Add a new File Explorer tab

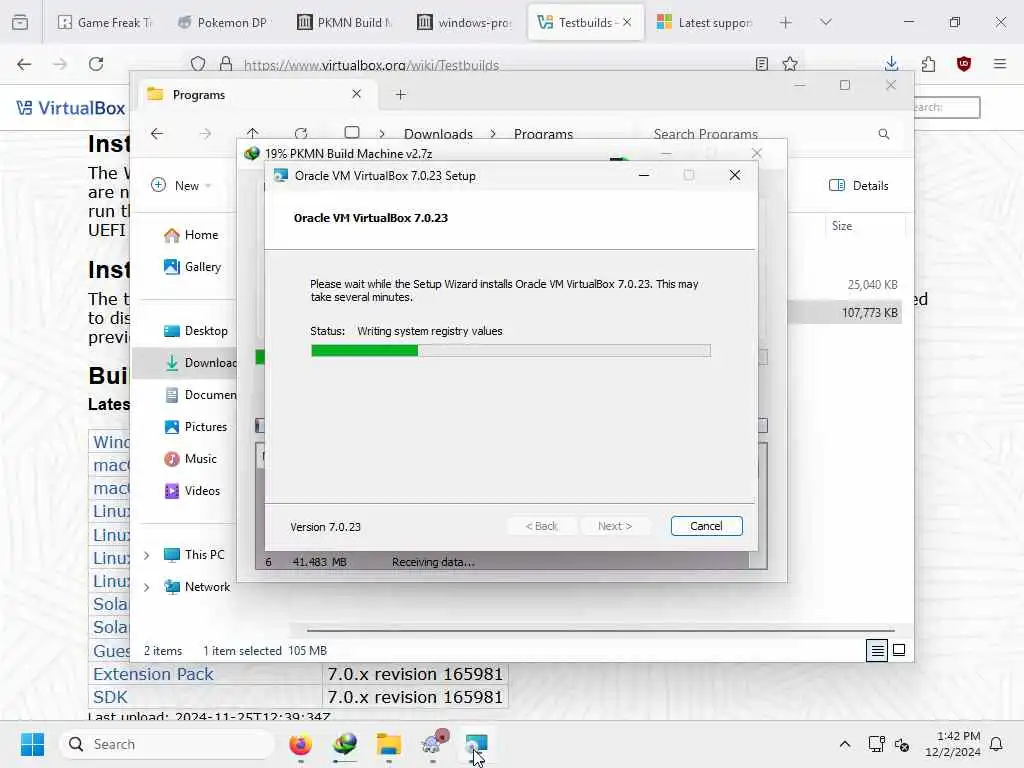coord(400,95)
